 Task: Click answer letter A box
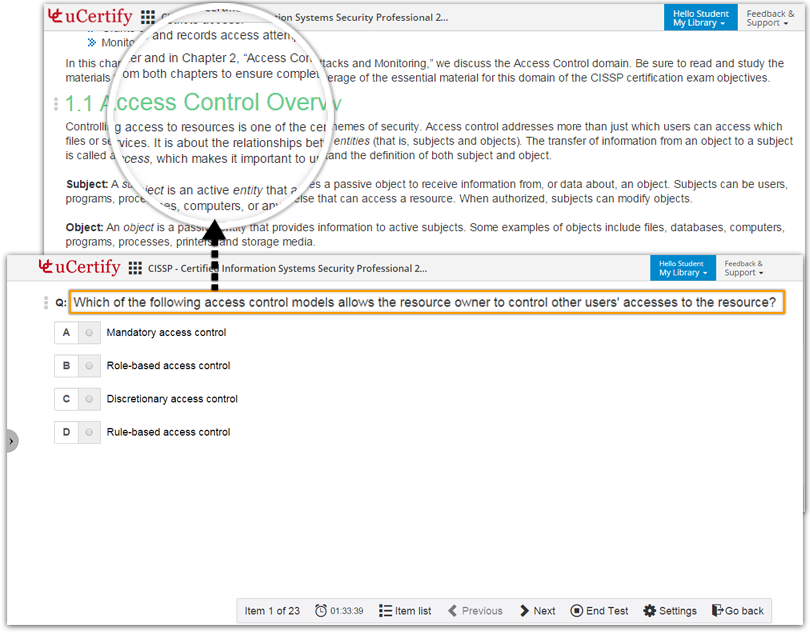click(x=66, y=333)
